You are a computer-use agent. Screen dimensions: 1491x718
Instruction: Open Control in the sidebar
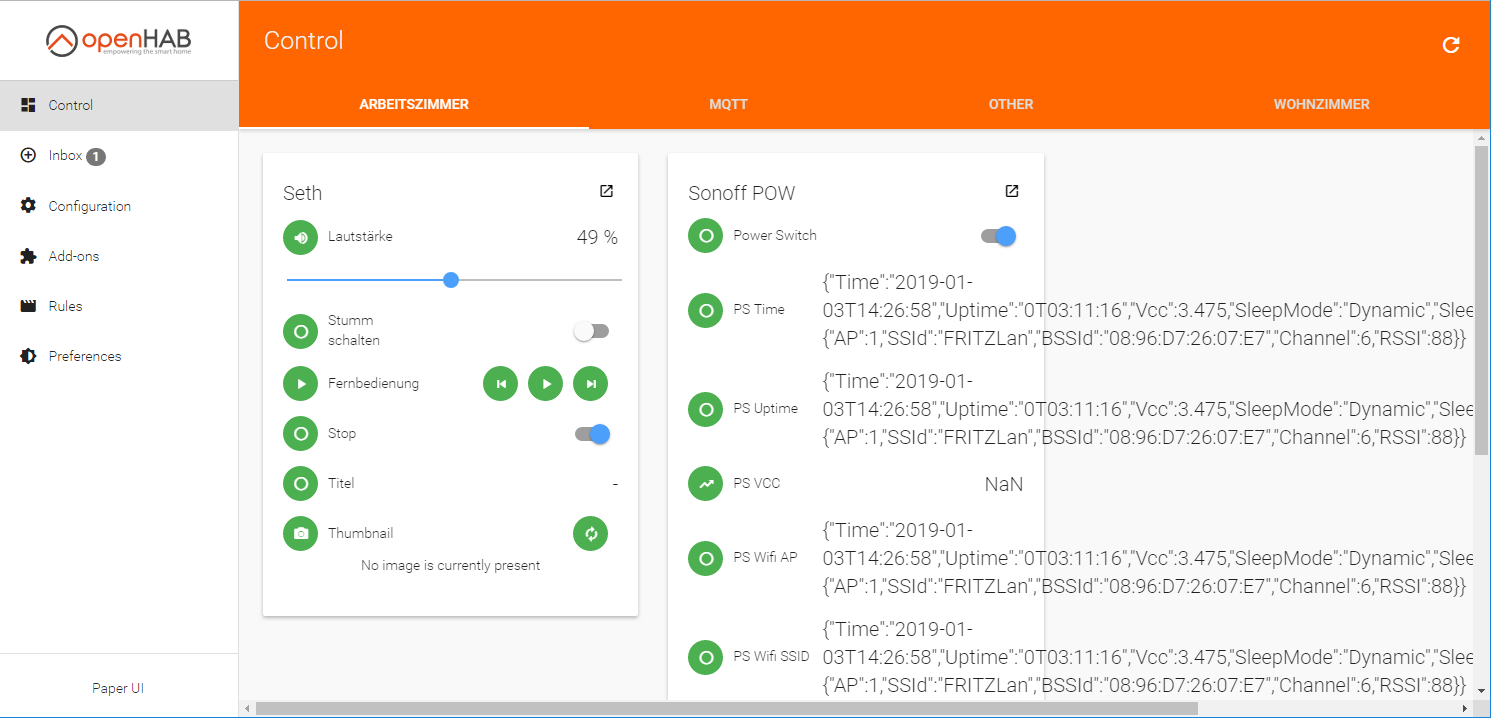(119, 105)
